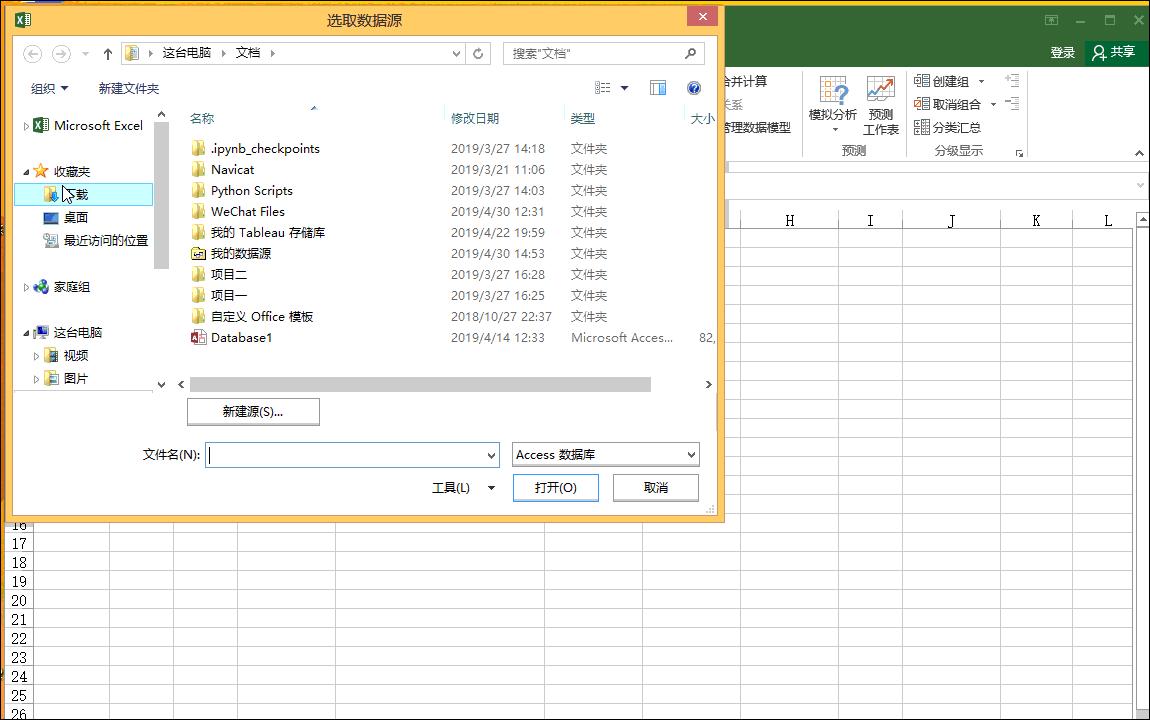The width and height of the screenshot is (1150, 720).
Task: Click the Back navigation arrow in dialog
Action: [x=32, y=54]
